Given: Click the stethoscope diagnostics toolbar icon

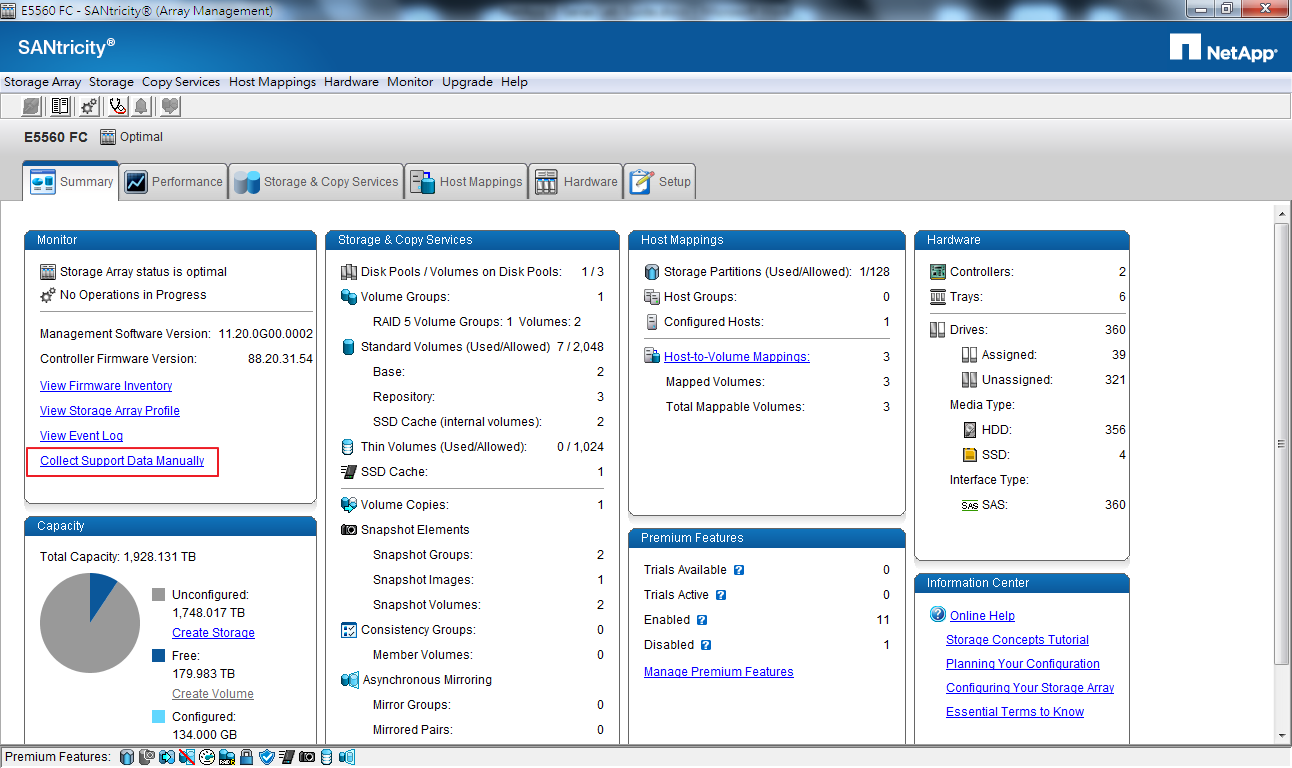Looking at the screenshot, I should tap(117, 106).
